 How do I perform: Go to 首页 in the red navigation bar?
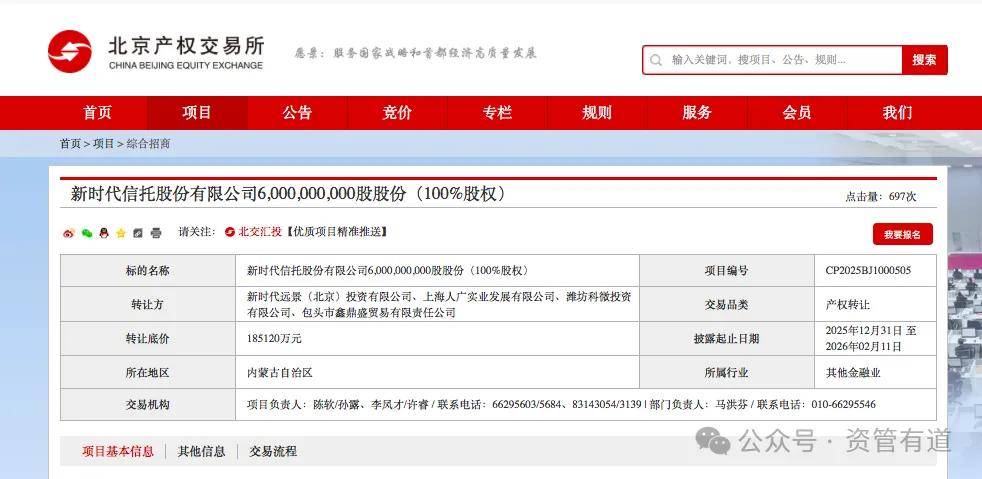(x=97, y=113)
